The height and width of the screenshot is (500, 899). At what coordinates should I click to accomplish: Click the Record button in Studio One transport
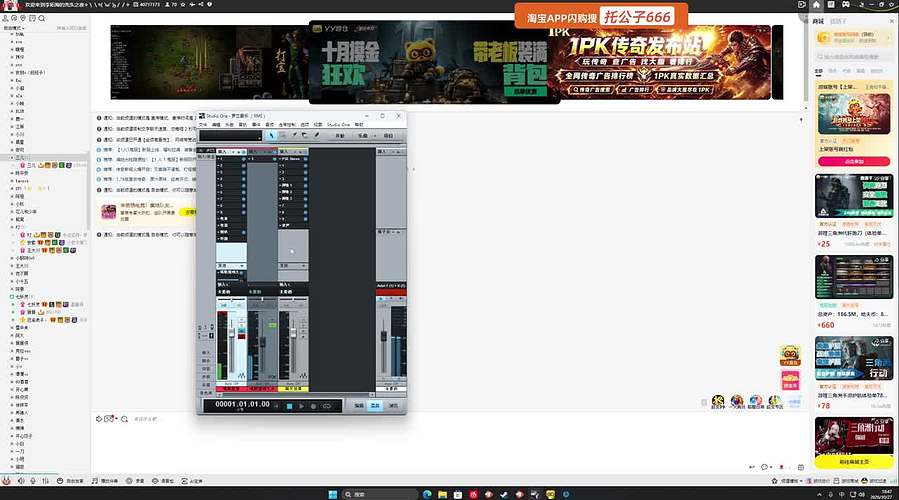pos(313,406)
